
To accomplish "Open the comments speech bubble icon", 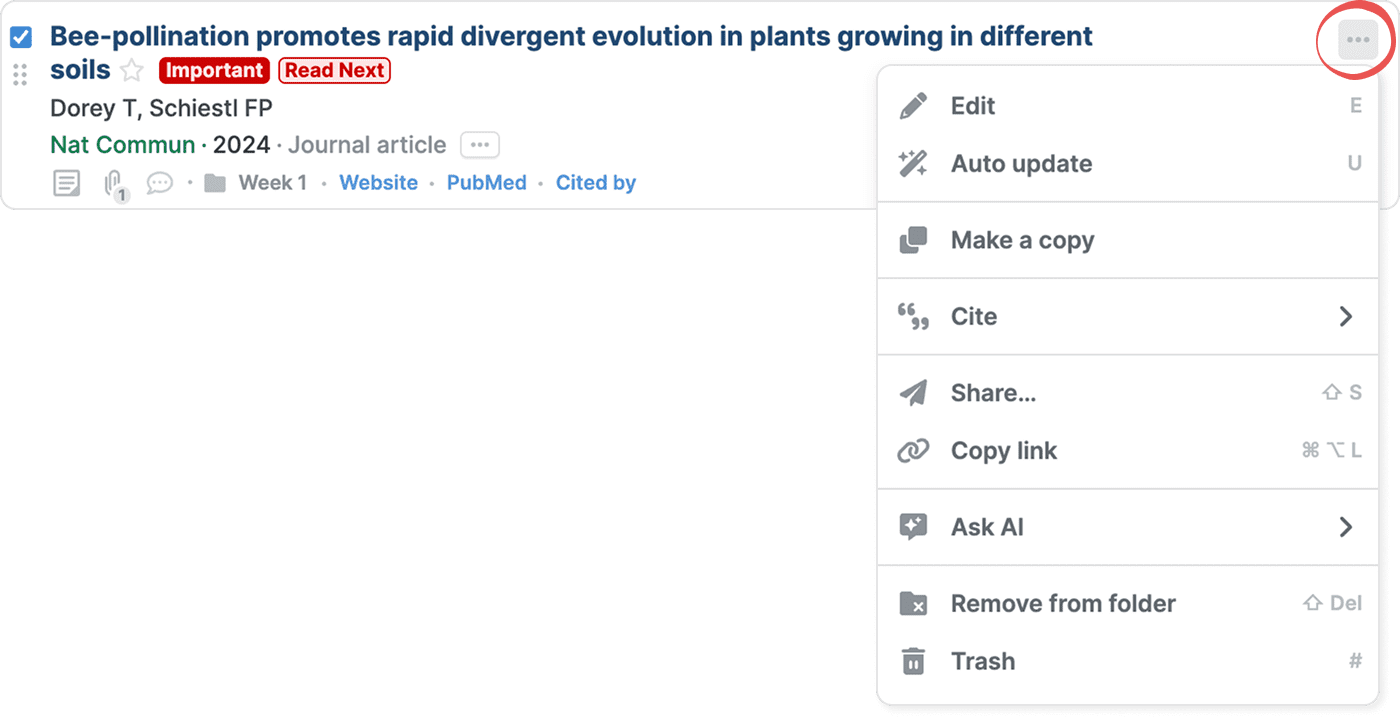I will [x=160, y=184].
